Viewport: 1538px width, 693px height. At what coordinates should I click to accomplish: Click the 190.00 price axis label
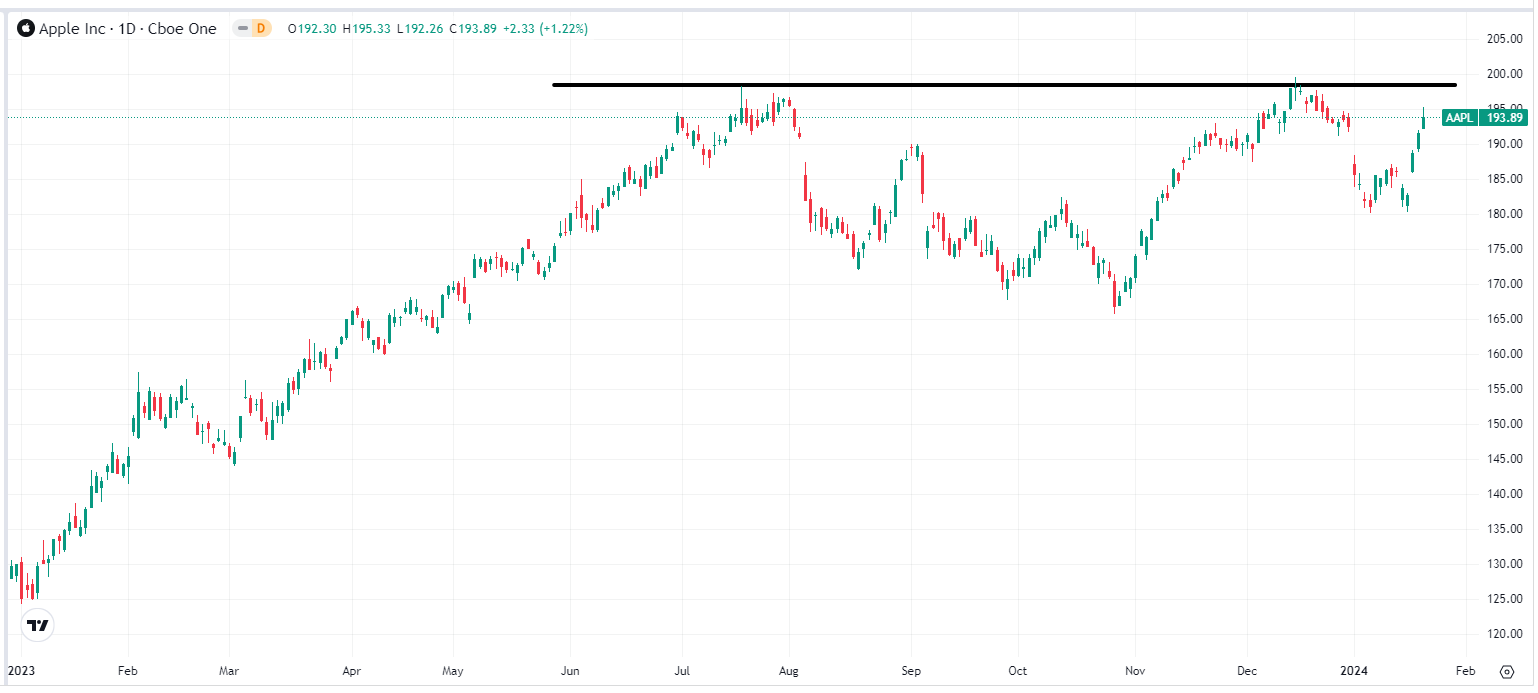(x=1504, y=144)
